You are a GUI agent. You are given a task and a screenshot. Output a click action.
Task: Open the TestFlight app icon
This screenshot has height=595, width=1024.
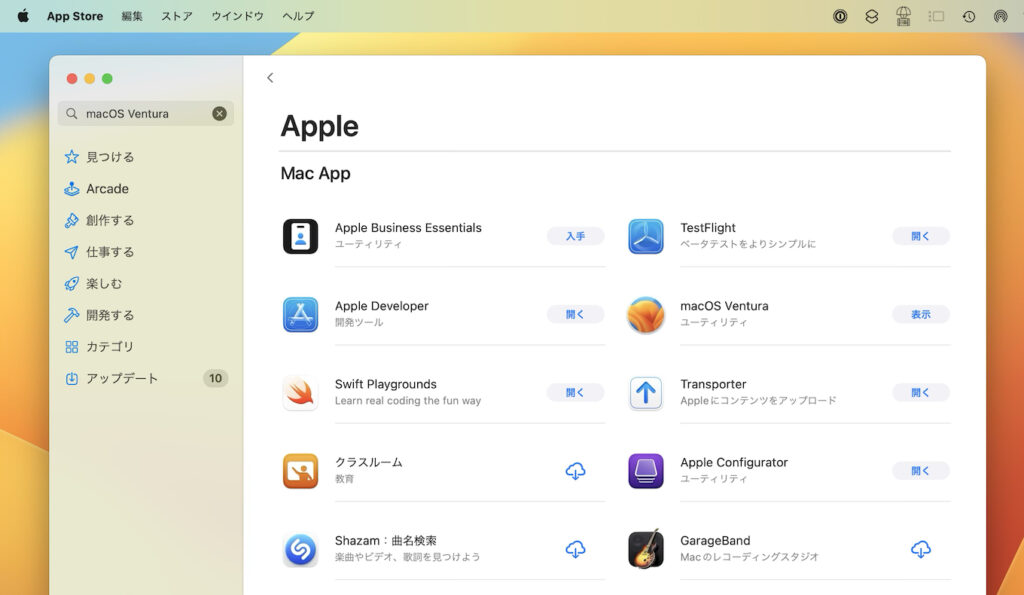coord(645,236)
